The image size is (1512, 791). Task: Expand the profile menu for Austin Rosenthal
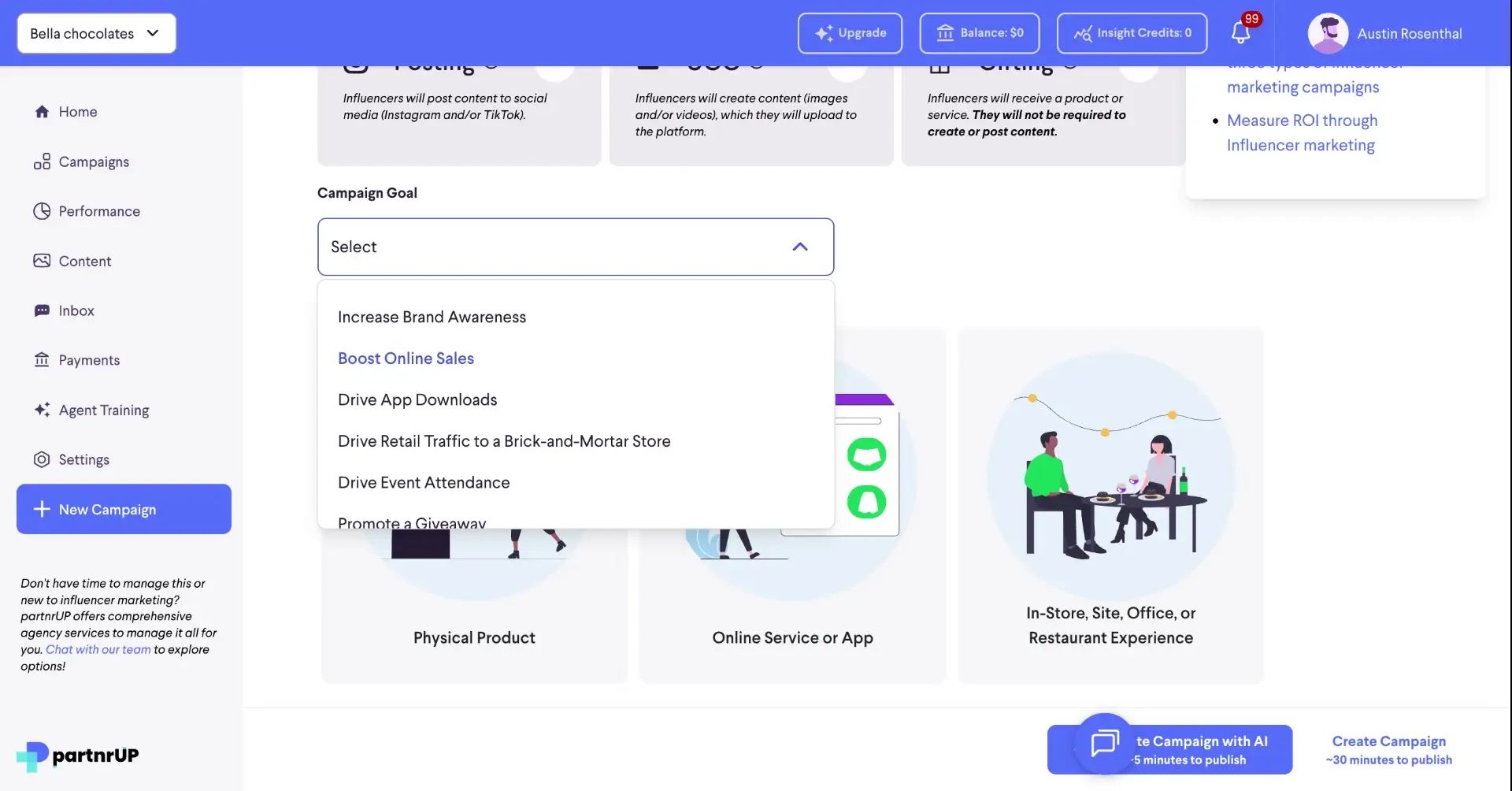pyautogui.click(x=1385, y=33)
